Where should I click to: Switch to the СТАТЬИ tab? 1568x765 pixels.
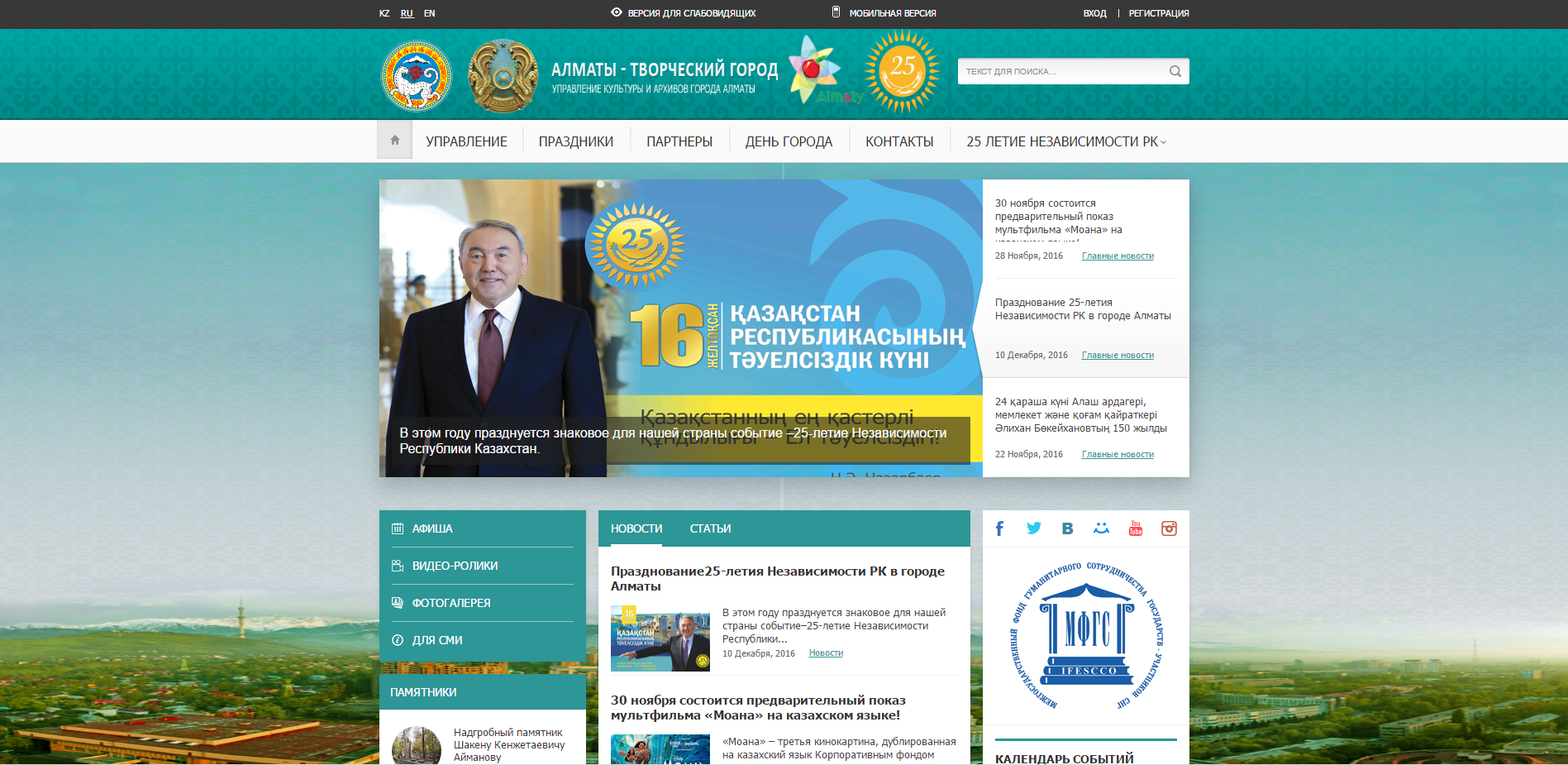coord(710,528)
